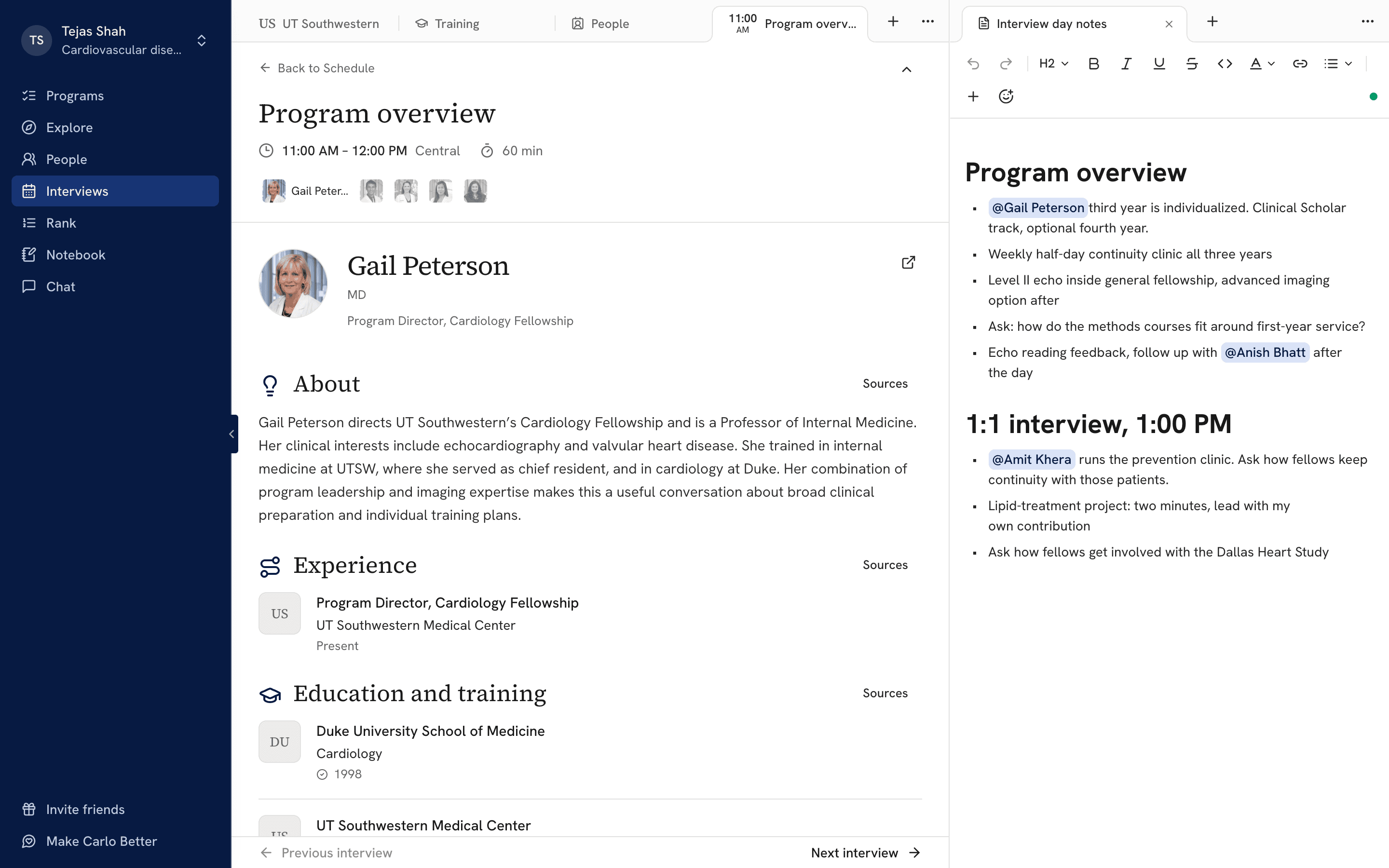The height and width of the screenshot is (868, 1389).
Task: Open the emoji picker
Action: coord(1006,96)
